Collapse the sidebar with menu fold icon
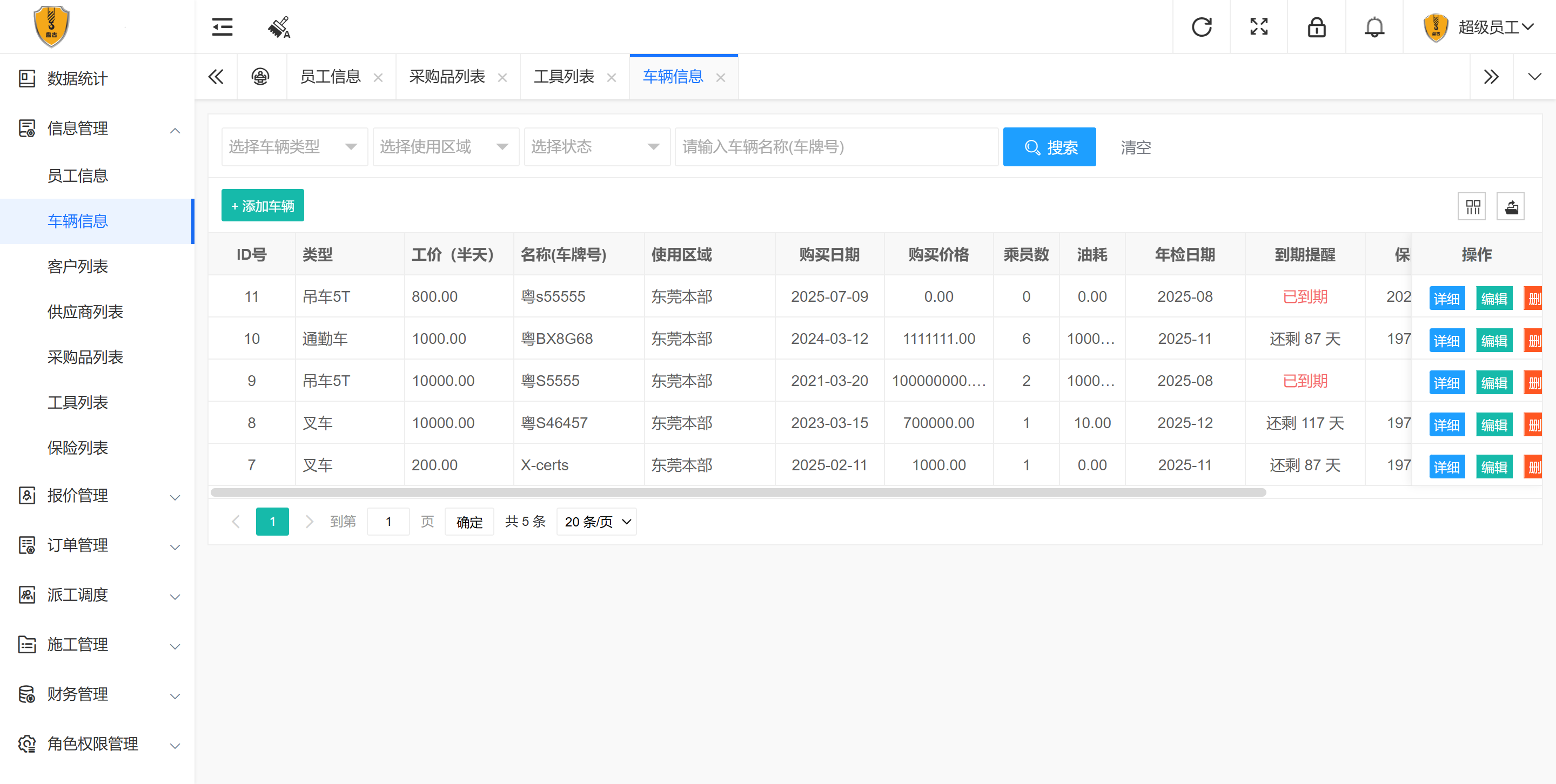This screenshot has width=1556, height=784. point(222,27)
